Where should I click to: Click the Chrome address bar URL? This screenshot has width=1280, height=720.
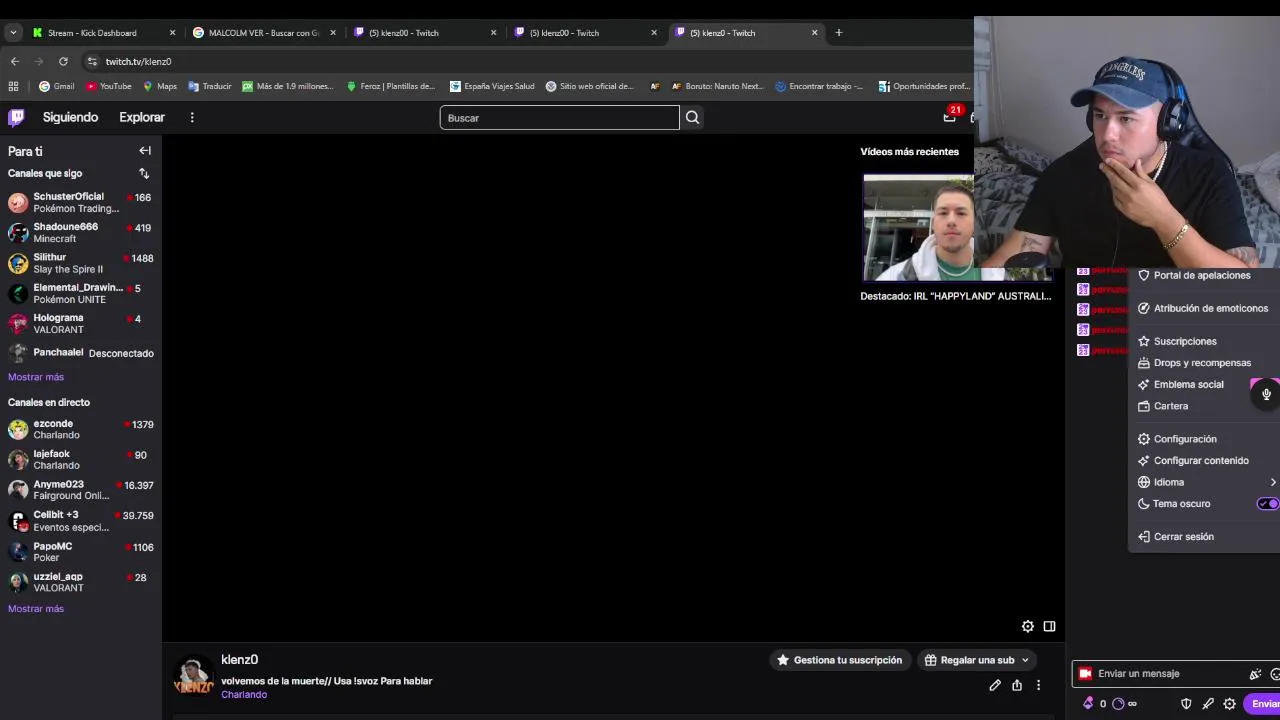click(x=139, y=61)
